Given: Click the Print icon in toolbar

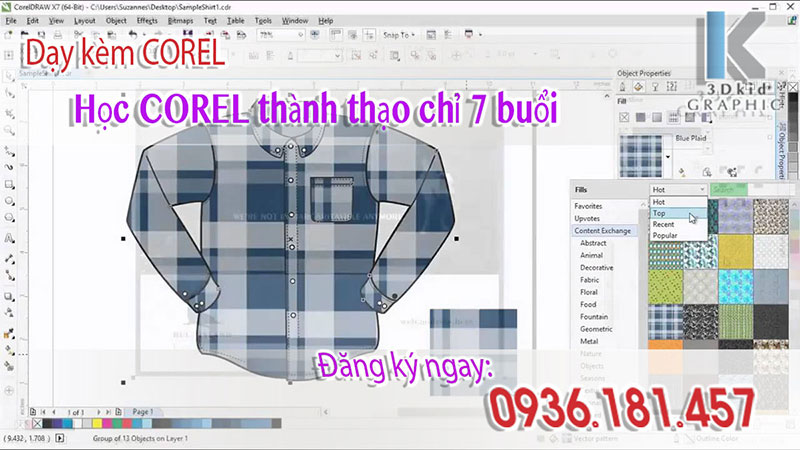Looking at the screenshot, I should (x=58, y=35).
